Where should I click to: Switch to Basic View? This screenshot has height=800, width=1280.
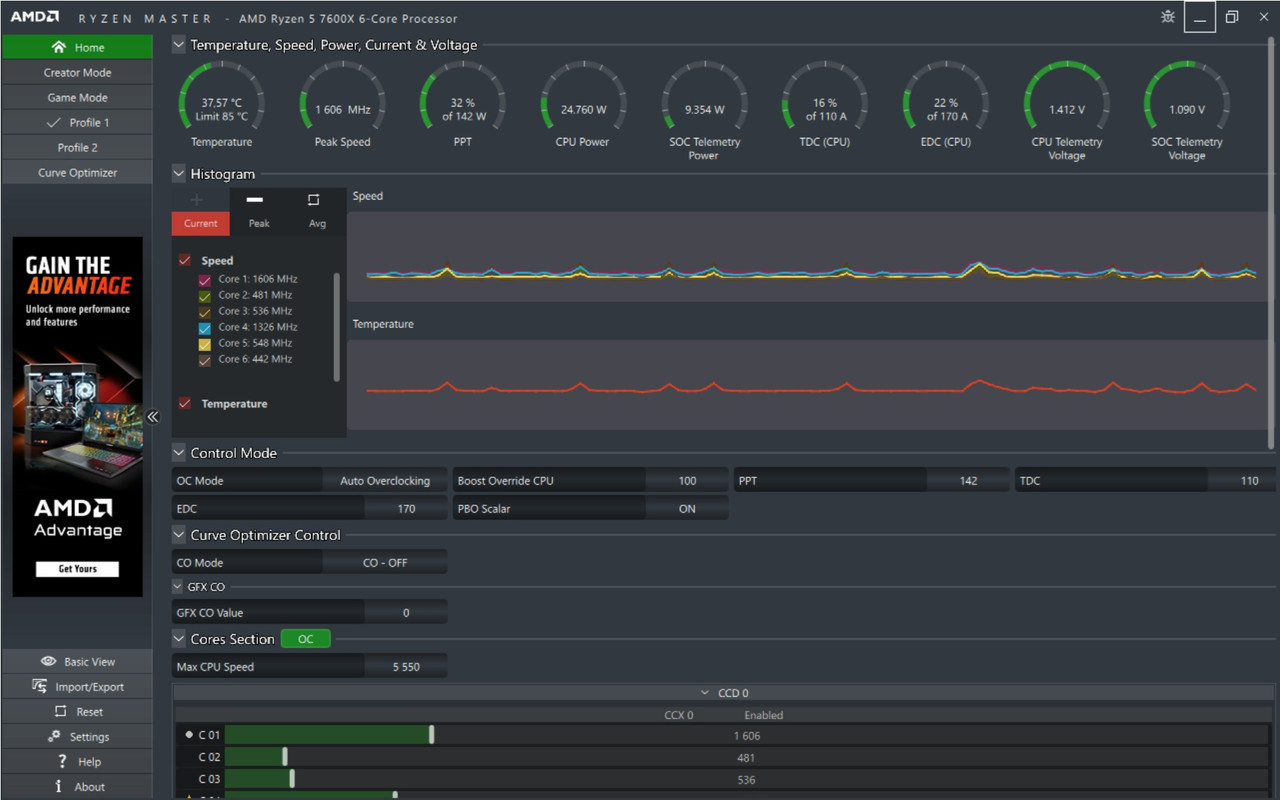tap(77, 661)
